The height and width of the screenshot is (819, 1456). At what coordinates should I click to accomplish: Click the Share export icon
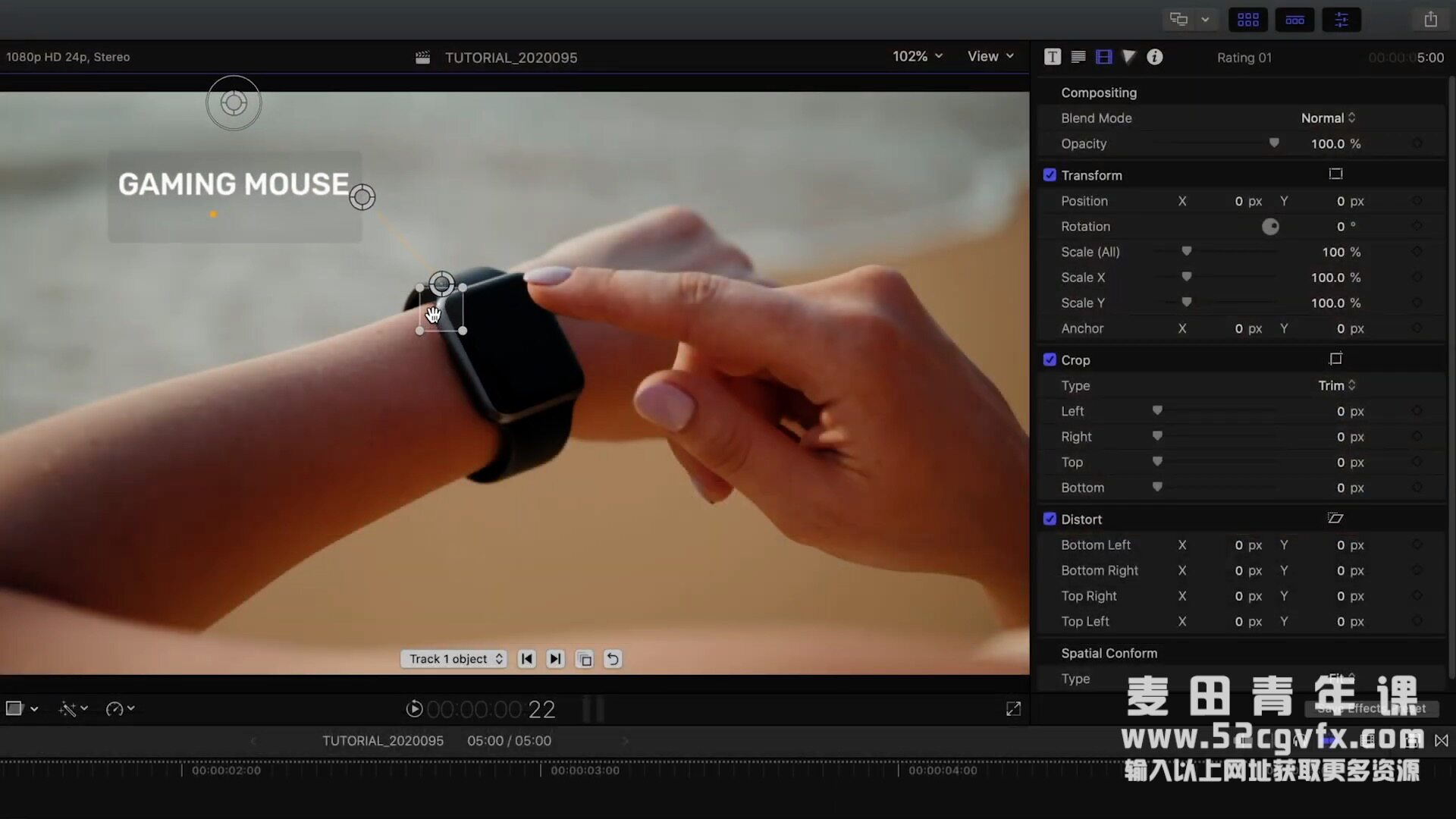click(x=1430, y=20)
